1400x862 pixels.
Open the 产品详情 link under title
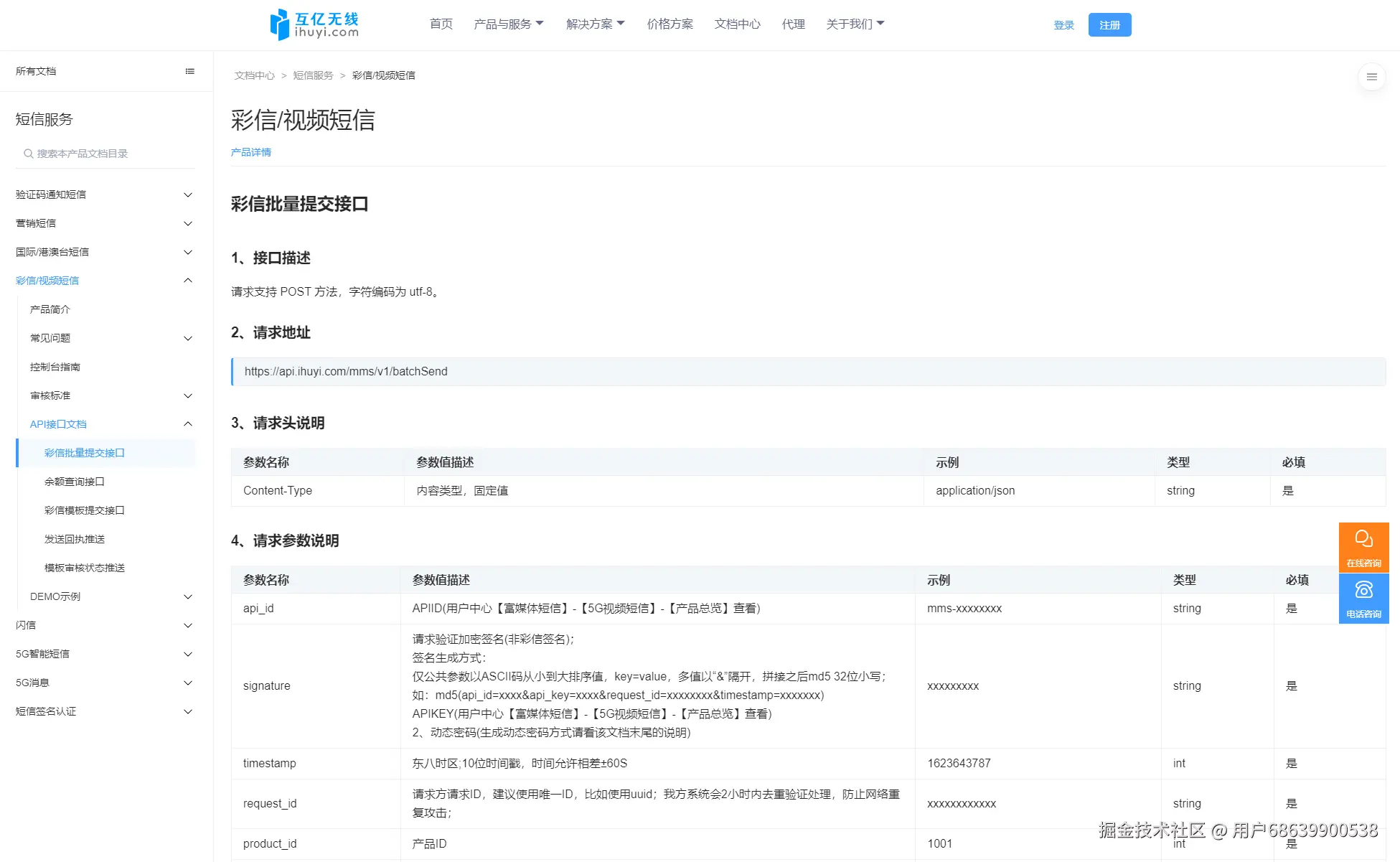pyautogui.click(x=250, y=152)
